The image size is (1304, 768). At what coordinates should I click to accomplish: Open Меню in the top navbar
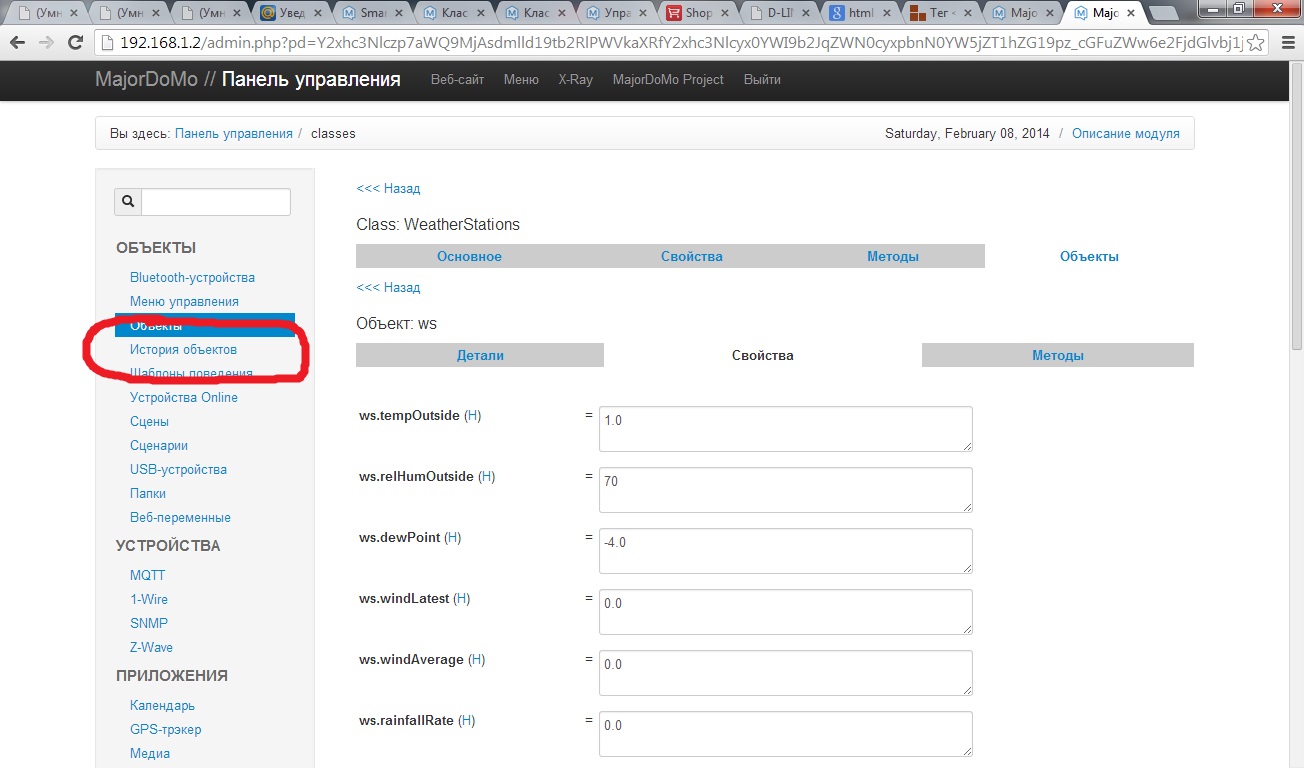click(521, 80)
